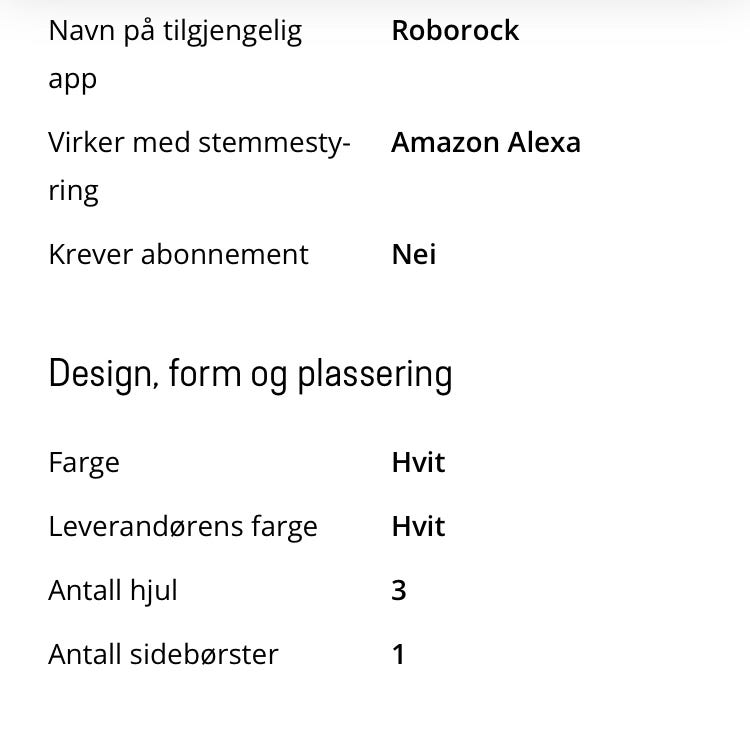The height and width of the screenshot is (745, 750).
Task: Select the 'Roborock' app name value
Action: tap(455, 31)
